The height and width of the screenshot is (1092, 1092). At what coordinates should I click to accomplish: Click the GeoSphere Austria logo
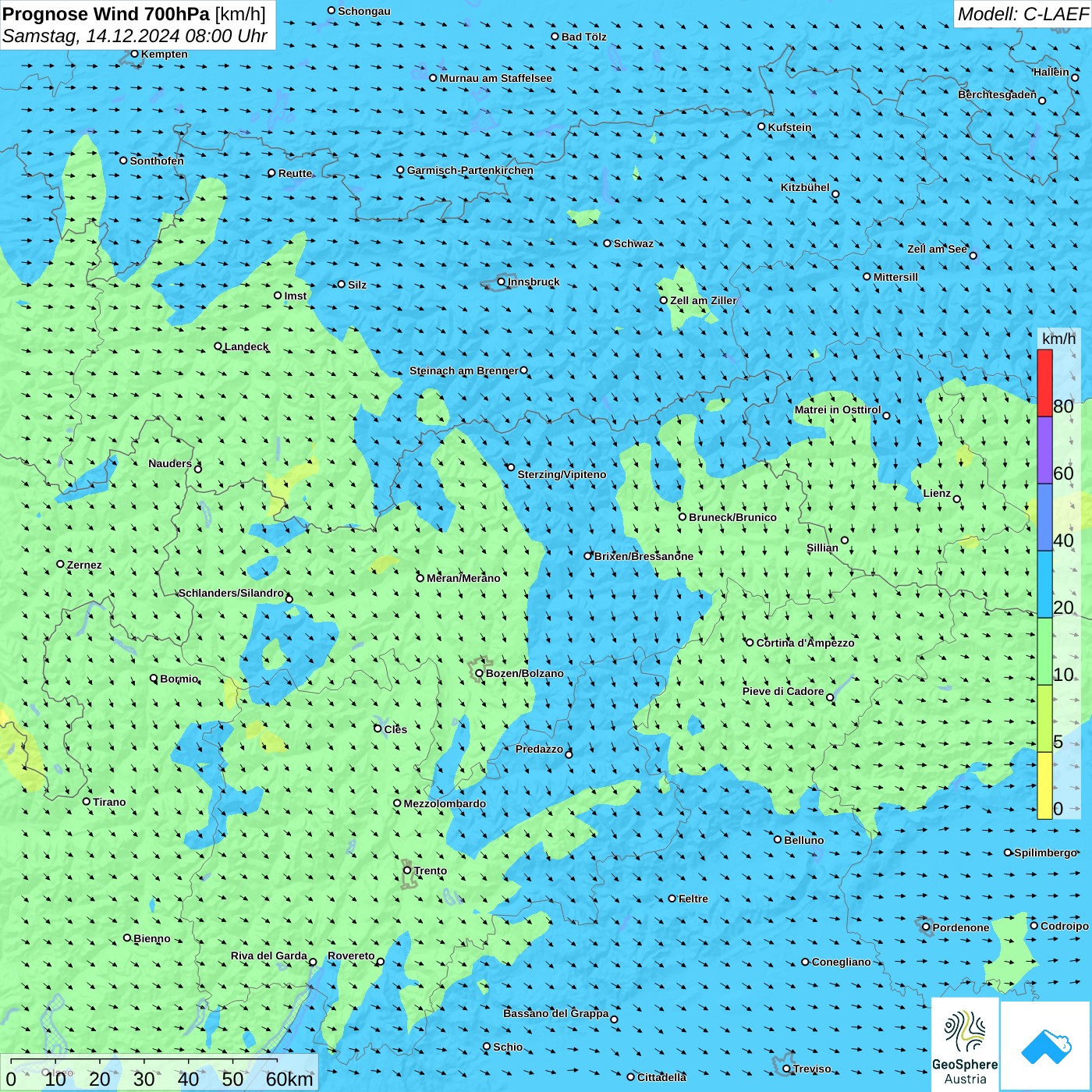click(x=965, y=1044)
